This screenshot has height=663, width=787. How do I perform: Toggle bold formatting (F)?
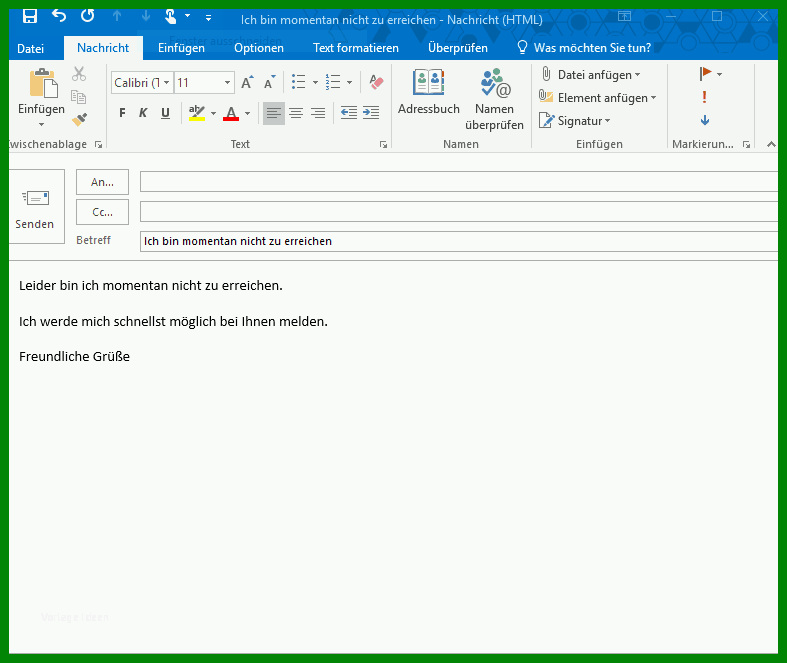click(x=122, y=113)
